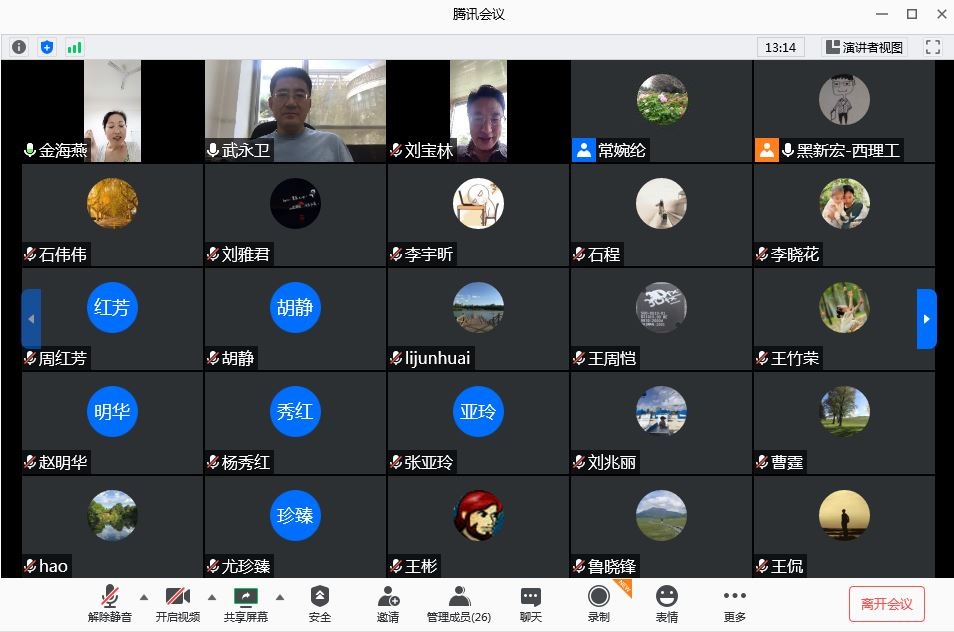Expand share options arrow beside 共享屏幕
The height and width of the screenshot is (632, 954).
279,597
